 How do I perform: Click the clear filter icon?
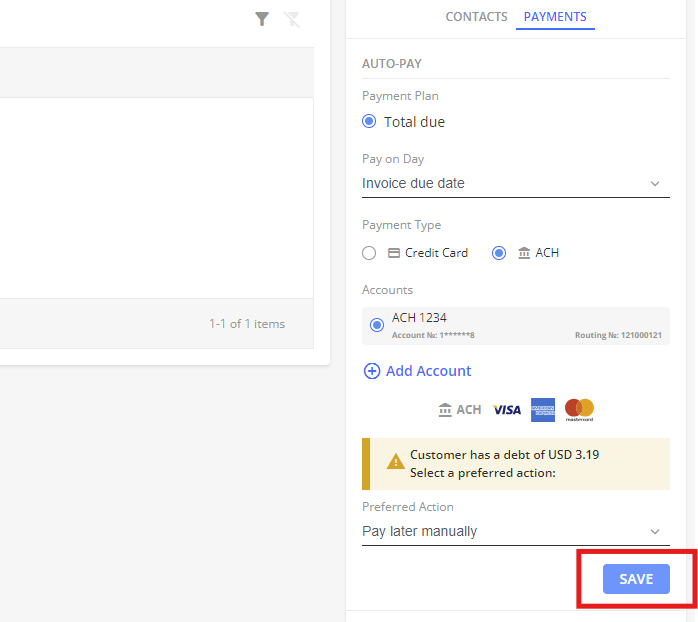pyautogui.click(x=292, y=18)
